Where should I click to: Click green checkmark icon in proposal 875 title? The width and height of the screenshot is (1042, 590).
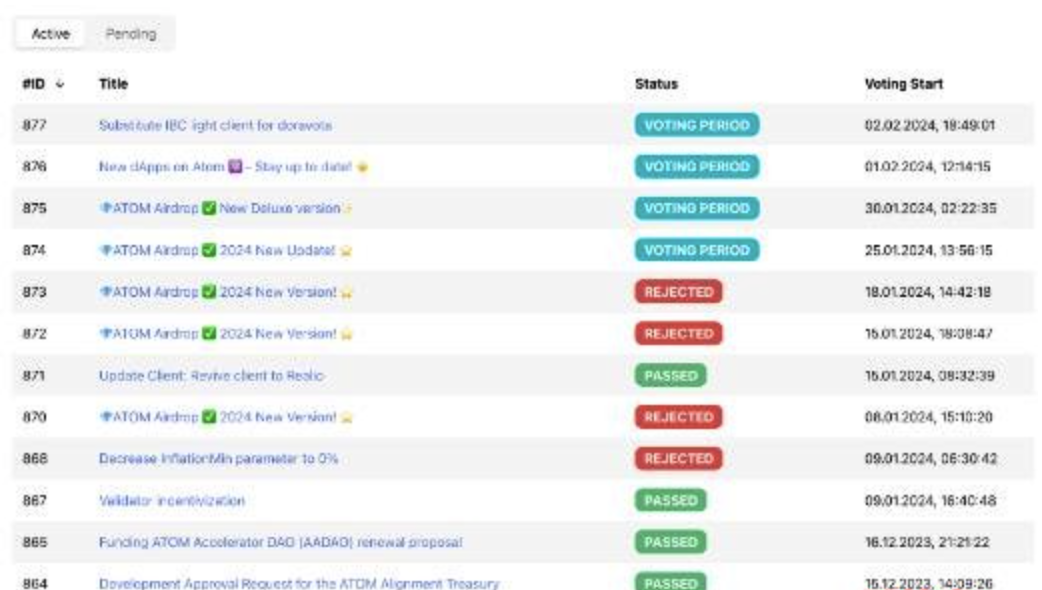pos(185,209)
